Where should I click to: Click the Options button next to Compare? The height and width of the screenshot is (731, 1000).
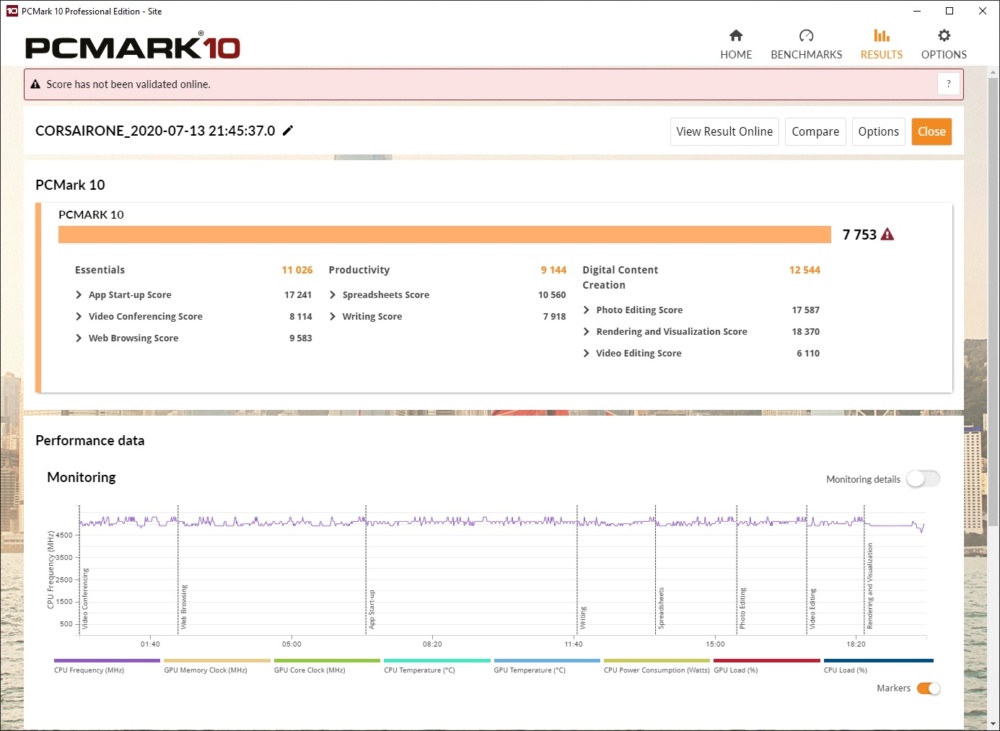coord(878,131)
